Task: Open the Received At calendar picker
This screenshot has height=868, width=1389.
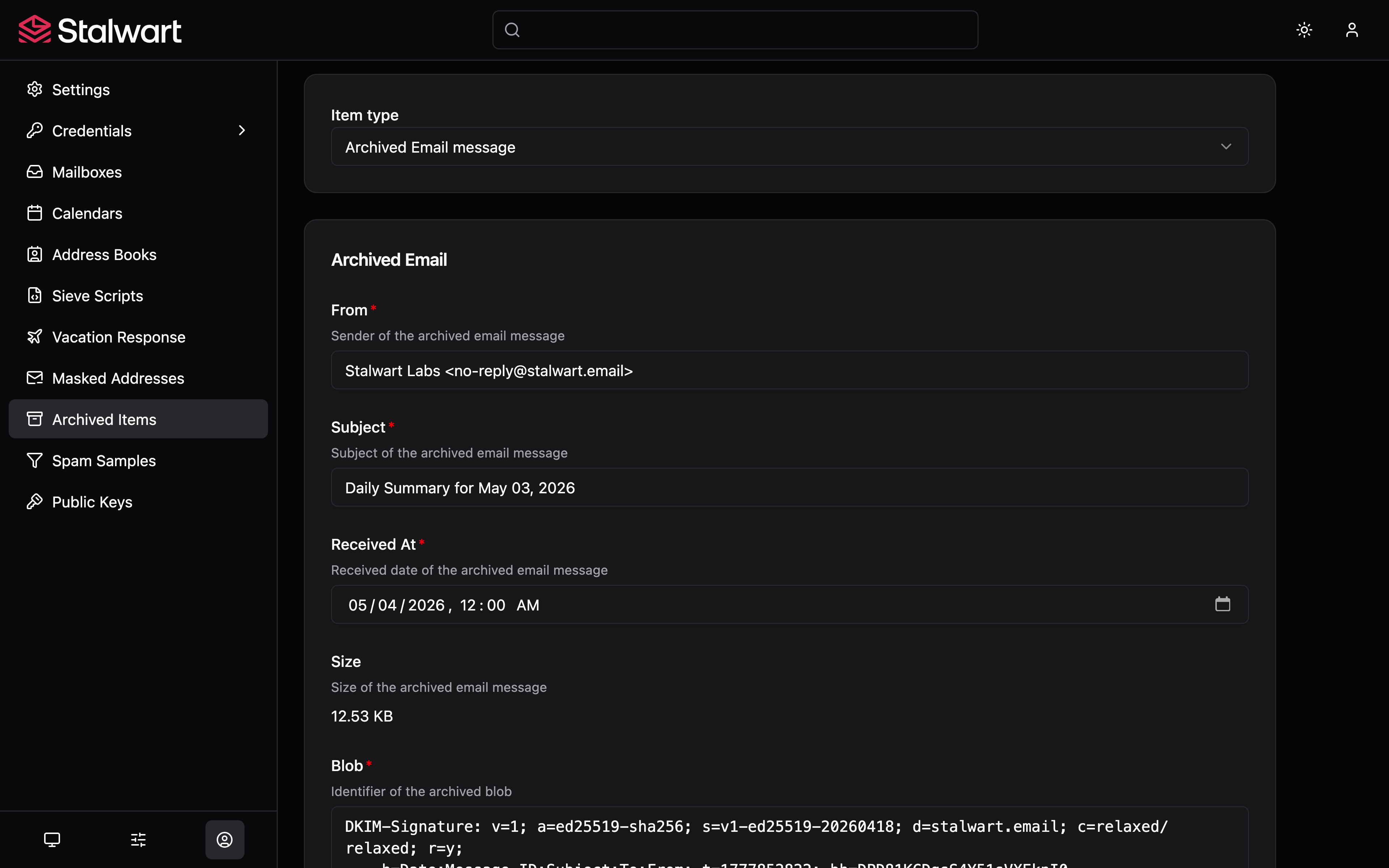Action: [1223, 604]
